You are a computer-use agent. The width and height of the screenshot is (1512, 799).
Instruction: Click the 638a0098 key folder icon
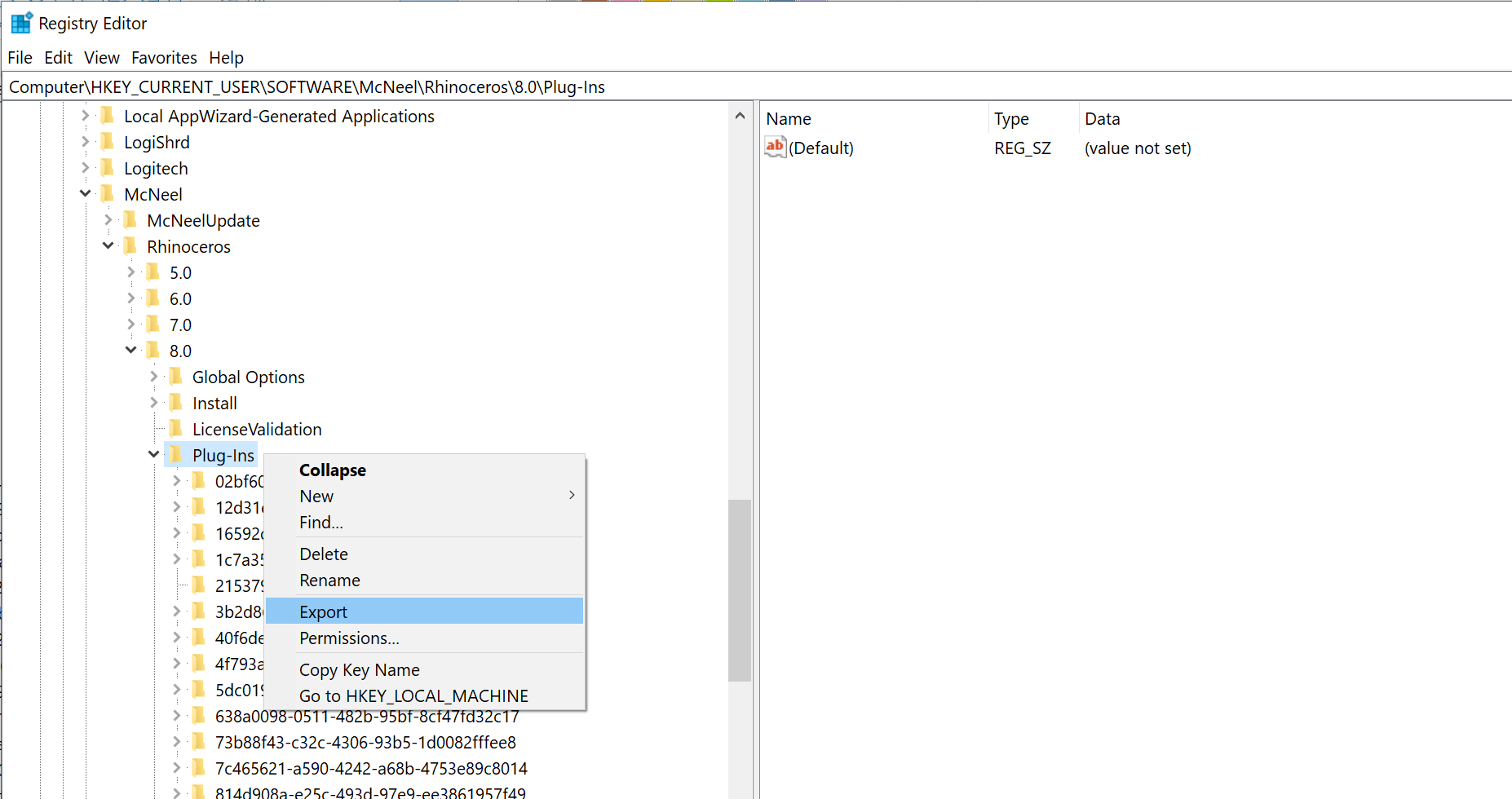point(199,716)
